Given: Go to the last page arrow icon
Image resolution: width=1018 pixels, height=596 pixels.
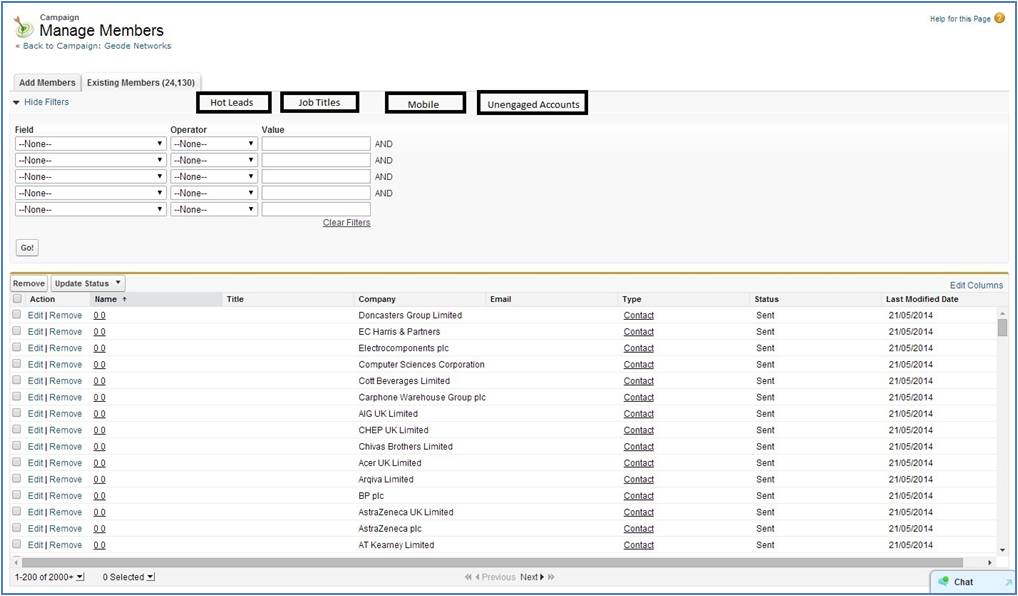Looking at the screenshot, I should [x=551, y=577].
